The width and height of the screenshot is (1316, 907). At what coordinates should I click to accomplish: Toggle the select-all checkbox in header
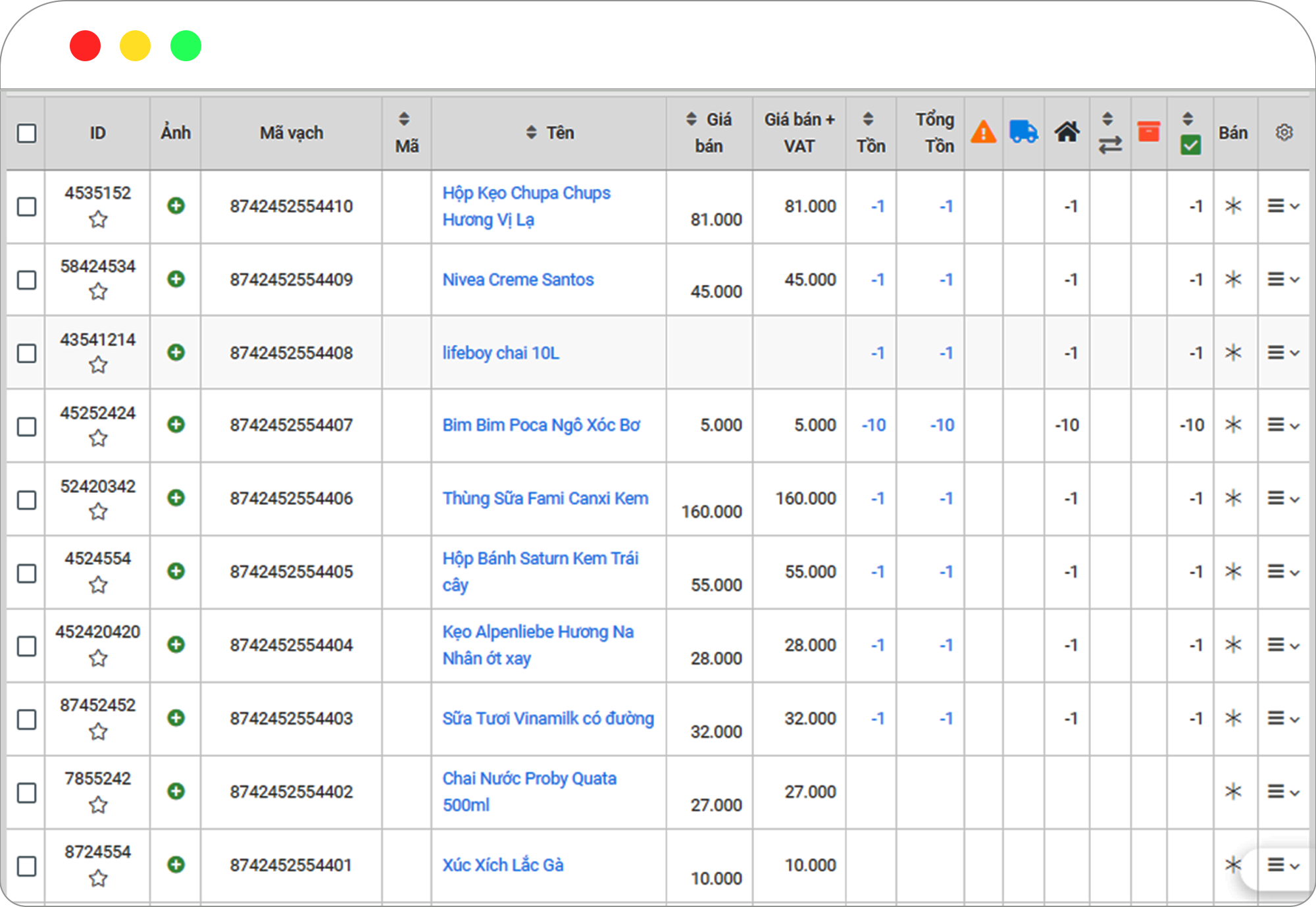point(26,133)
